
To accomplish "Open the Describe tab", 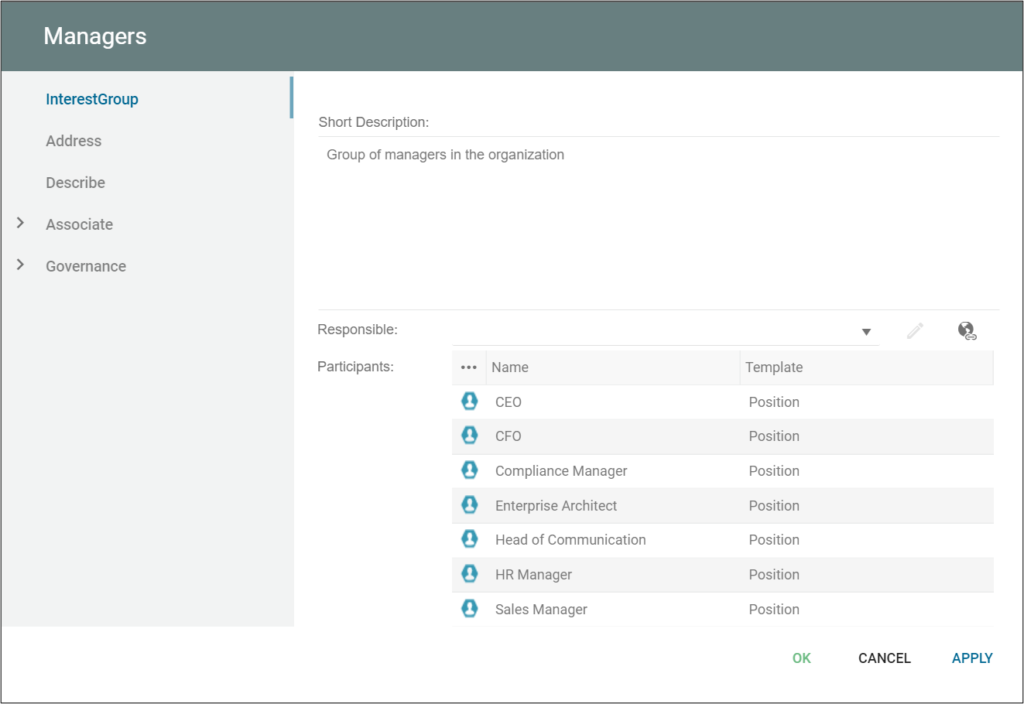I will point(75,183).
